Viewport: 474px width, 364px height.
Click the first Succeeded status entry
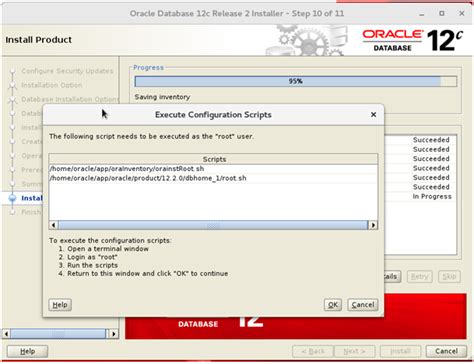coord(431,140)
